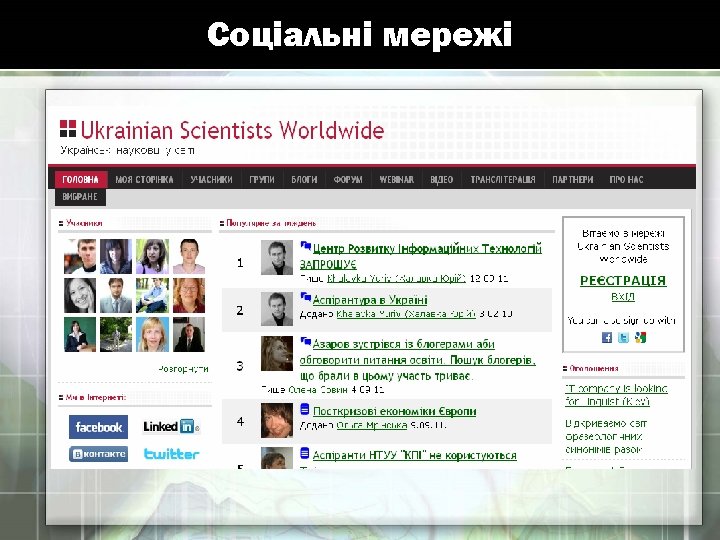Sign in with the Twitter icon
The height and width of the screenshot is (540, 720).
click(x=623, y=338)
